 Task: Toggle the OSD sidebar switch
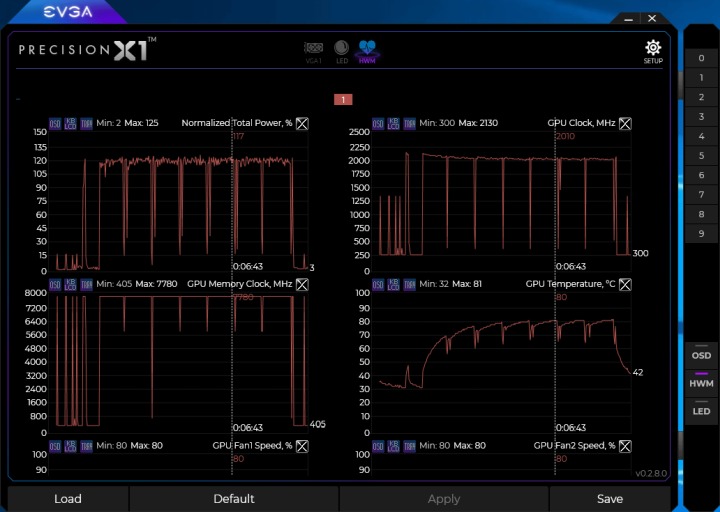701,353
